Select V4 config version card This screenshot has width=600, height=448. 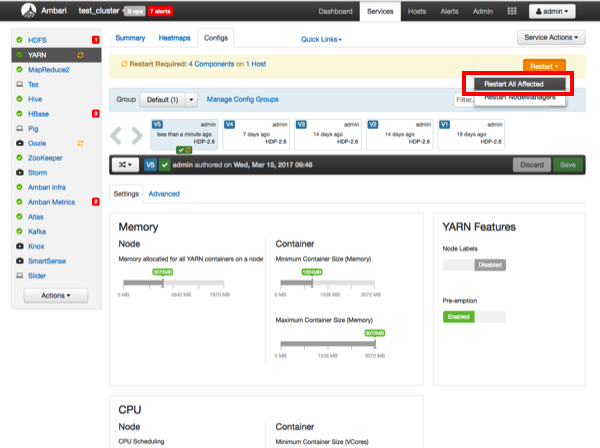[x=256, y=134]
